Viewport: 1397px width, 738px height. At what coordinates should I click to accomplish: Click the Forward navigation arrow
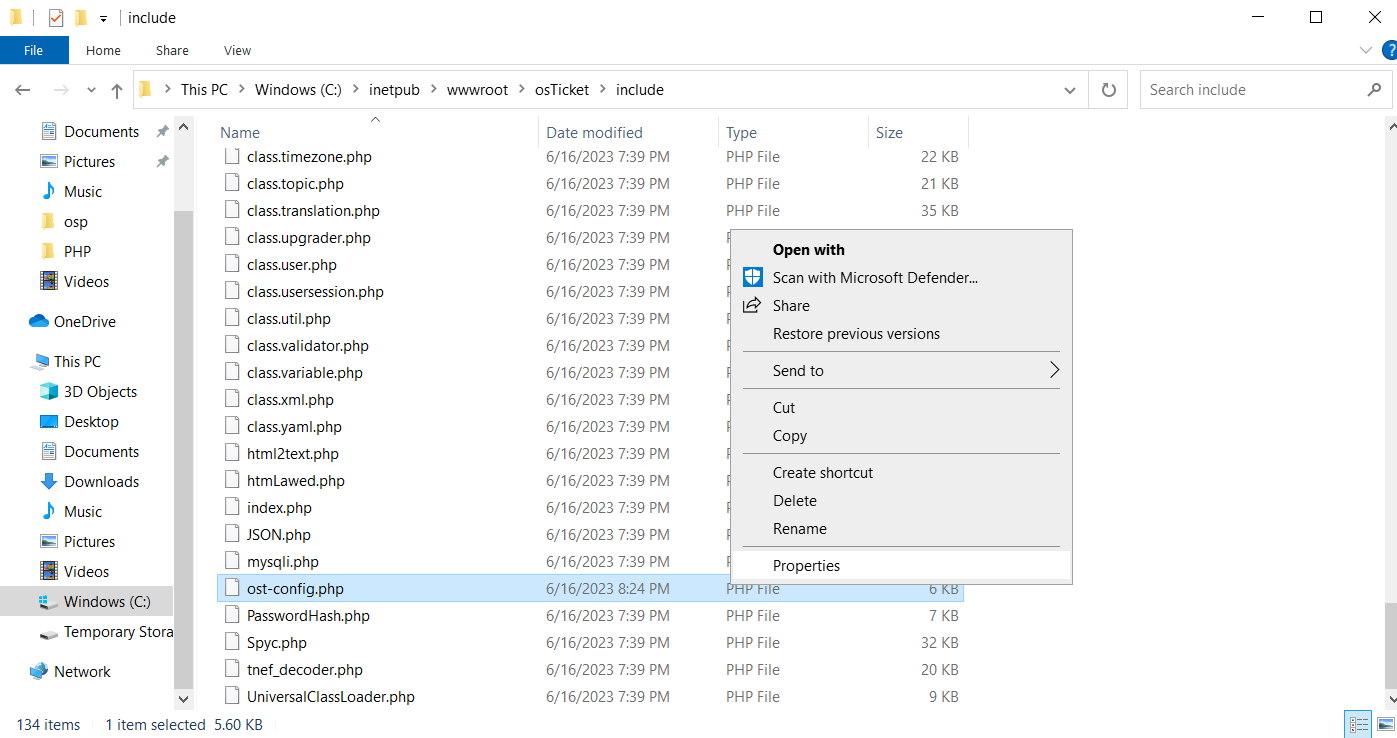tap(60, 90)
